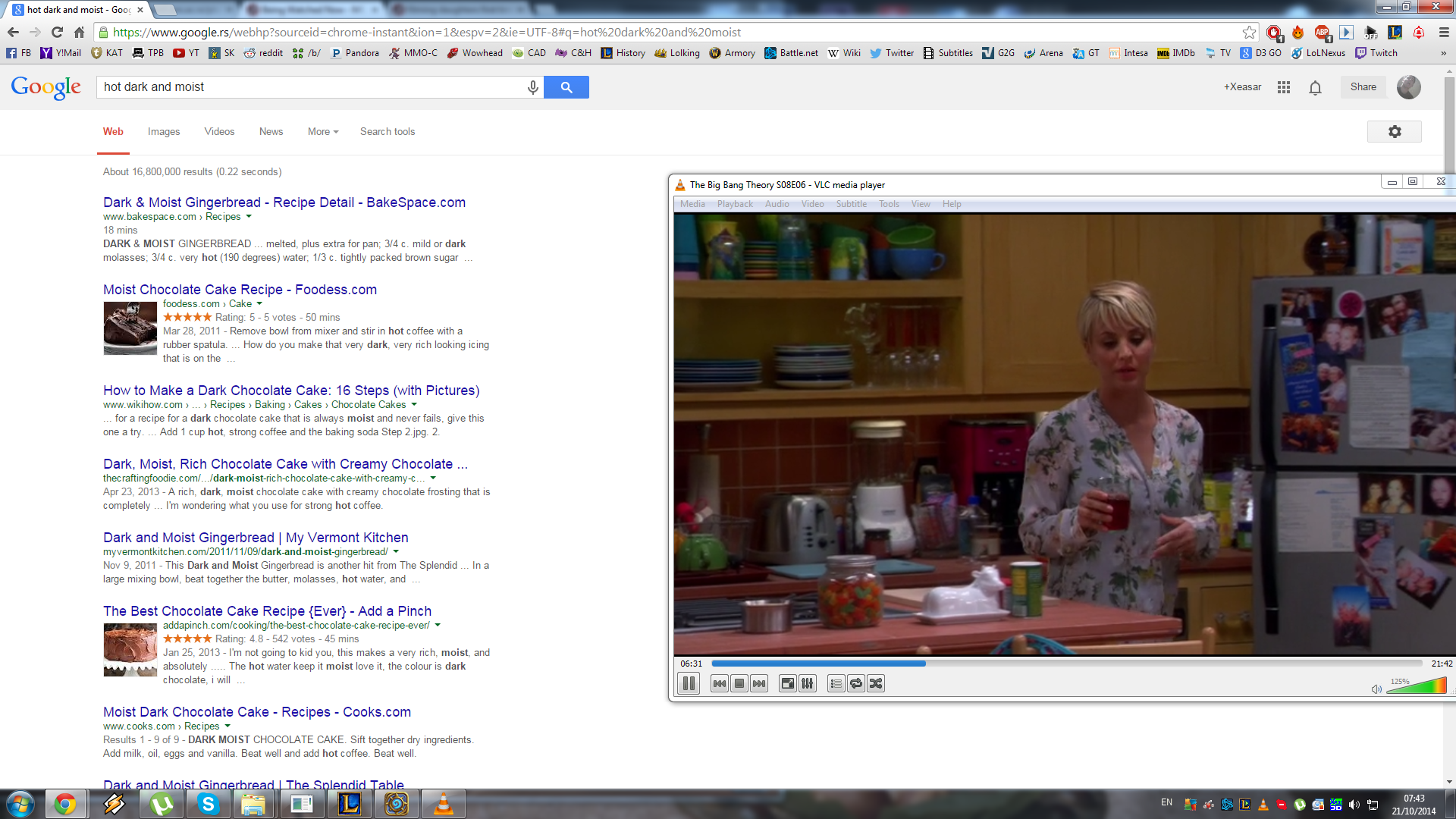Toggle fullscreen video in VLC
Image resolution: width=1456 pixels, height=819 pixels.
pos(788,683)
